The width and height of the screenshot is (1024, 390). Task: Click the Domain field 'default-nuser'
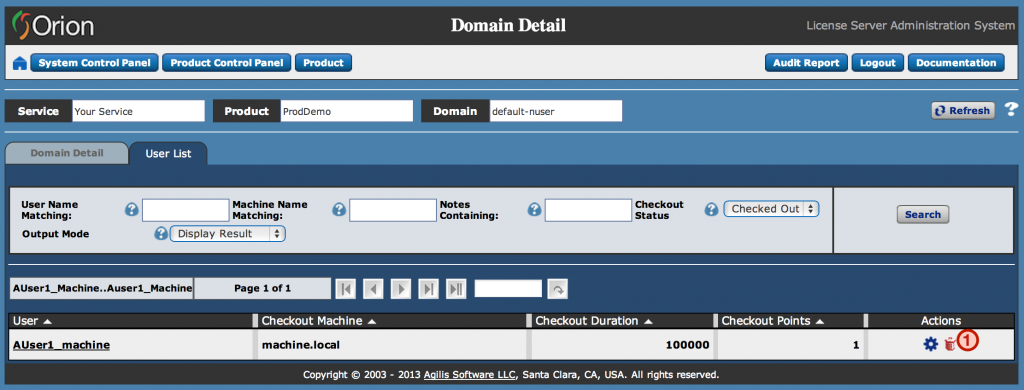[556, 111]
